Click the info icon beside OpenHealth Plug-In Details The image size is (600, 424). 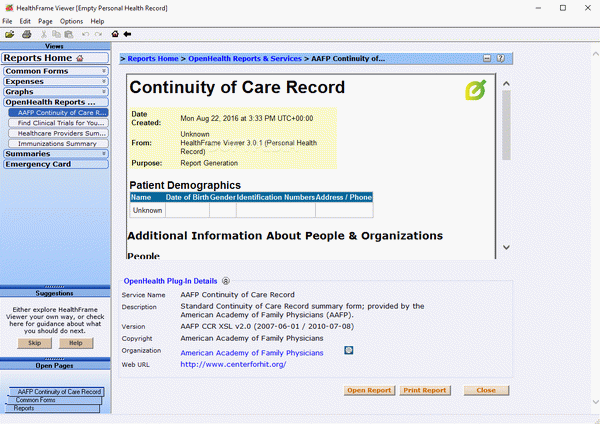pyautogui.click(x=226, y=281)
